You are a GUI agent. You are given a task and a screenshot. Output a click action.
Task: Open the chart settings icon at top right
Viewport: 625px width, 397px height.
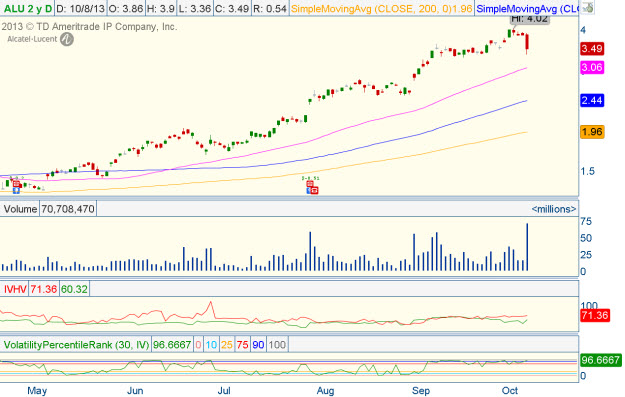[x=587, y=8]
